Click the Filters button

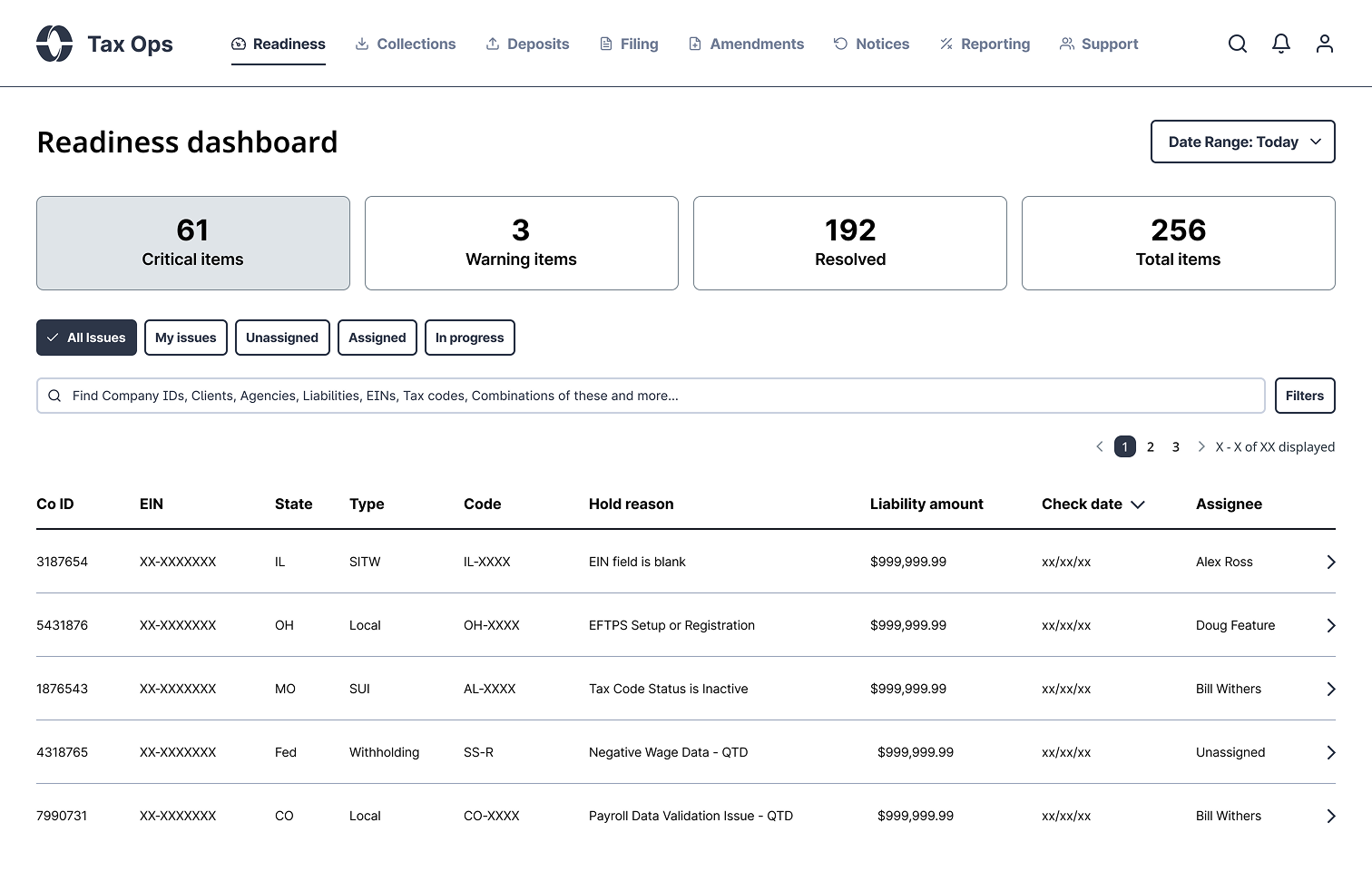click(1304, 396)
